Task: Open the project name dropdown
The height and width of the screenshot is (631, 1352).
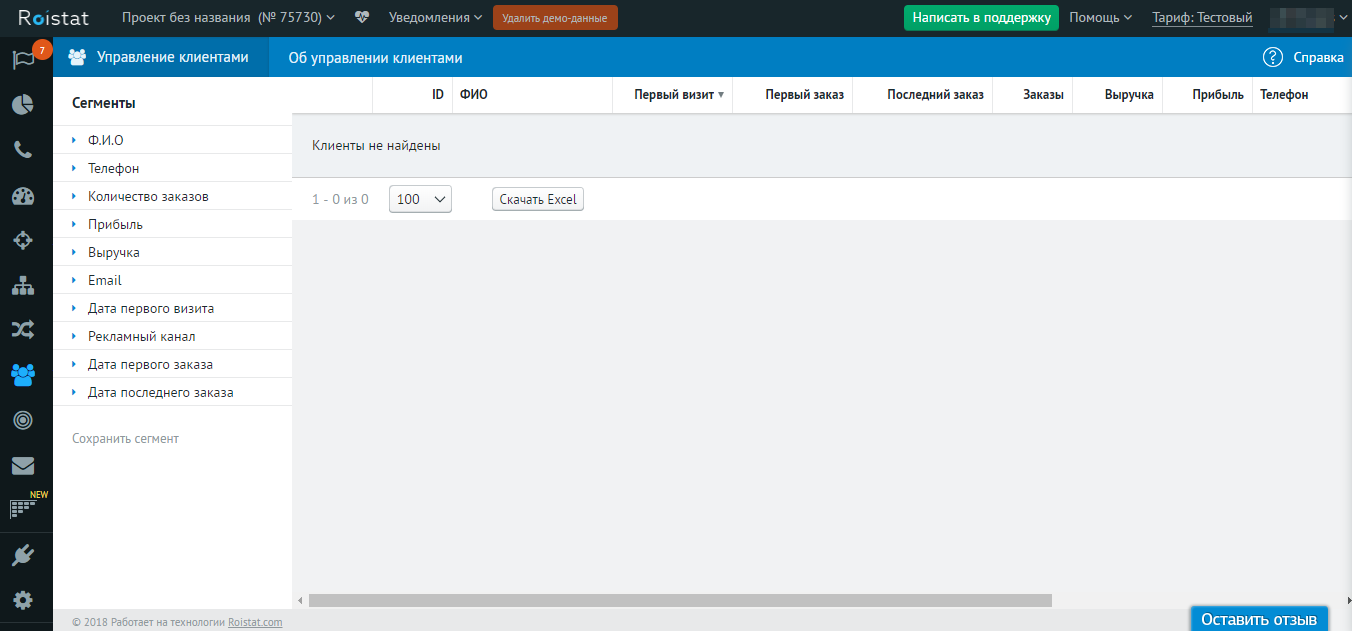Action: (x=229, y=17)
